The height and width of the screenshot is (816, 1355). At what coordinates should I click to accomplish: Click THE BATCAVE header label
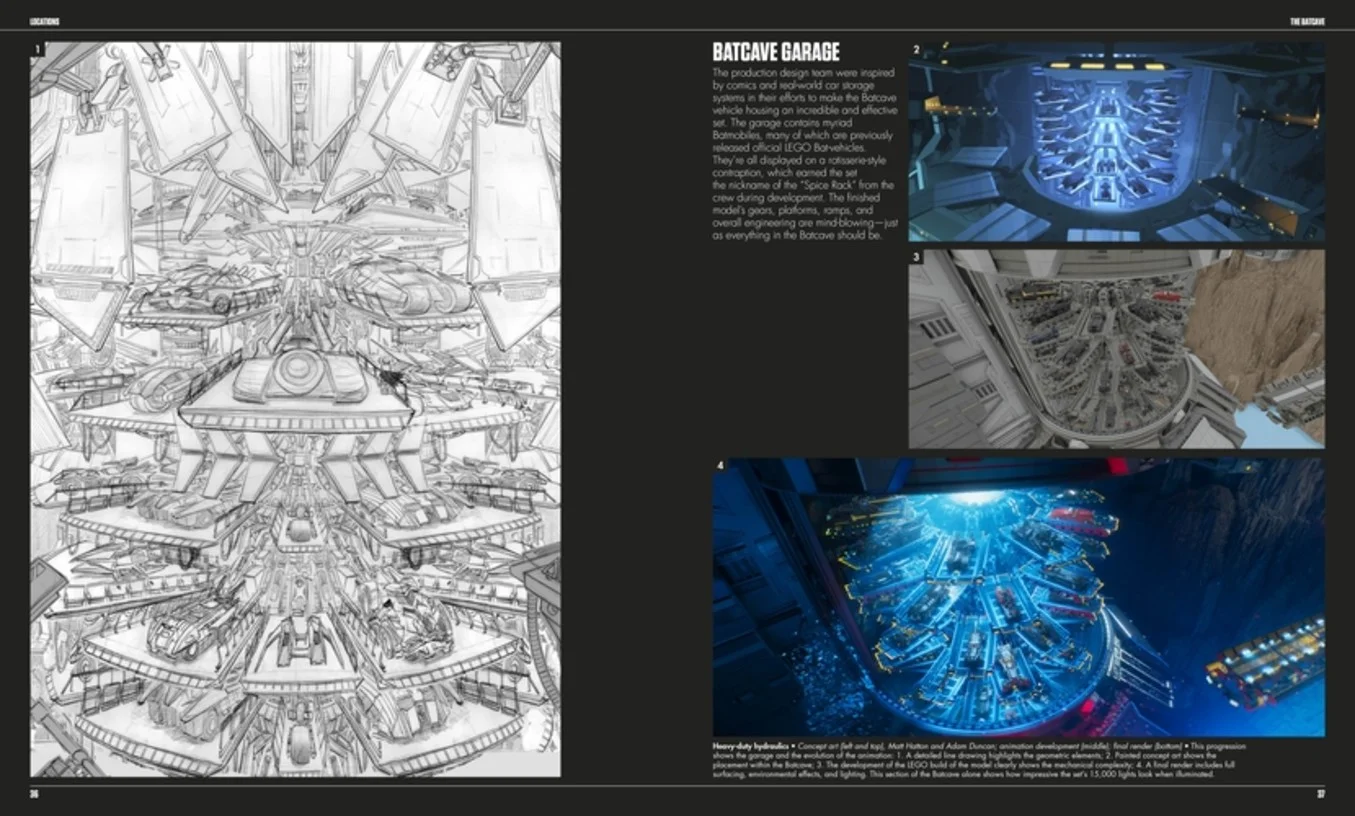coord(1307,21)
